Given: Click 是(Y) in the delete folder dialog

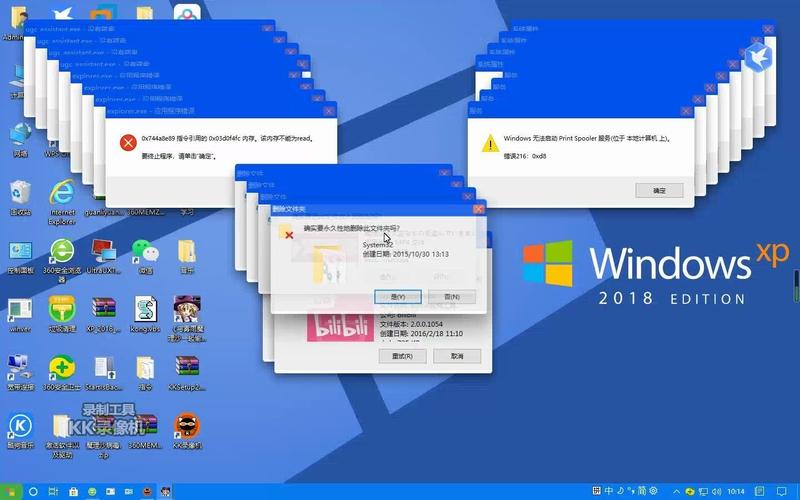Looking at the screenshot, I should (397, 296).
